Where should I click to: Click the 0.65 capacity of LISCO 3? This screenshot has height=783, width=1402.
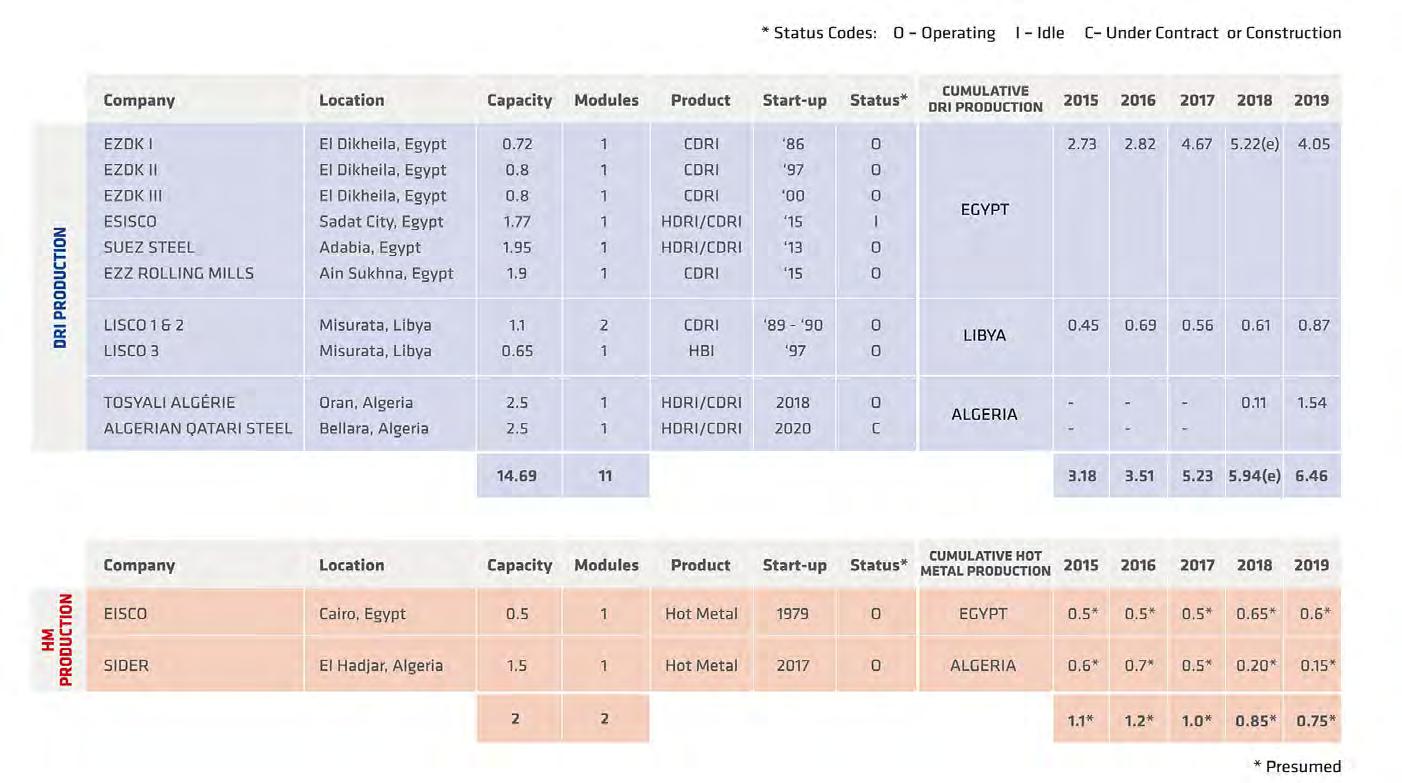(517, 351)
